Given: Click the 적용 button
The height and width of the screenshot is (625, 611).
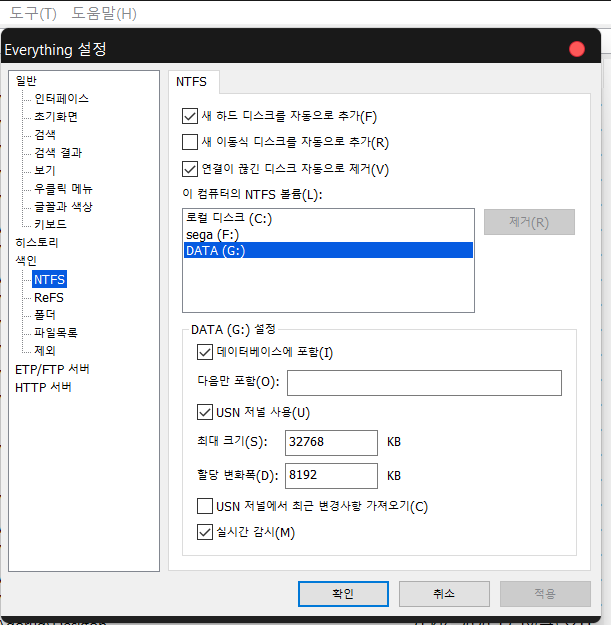Looking at the screenshot, I should (x=545, y=594).
